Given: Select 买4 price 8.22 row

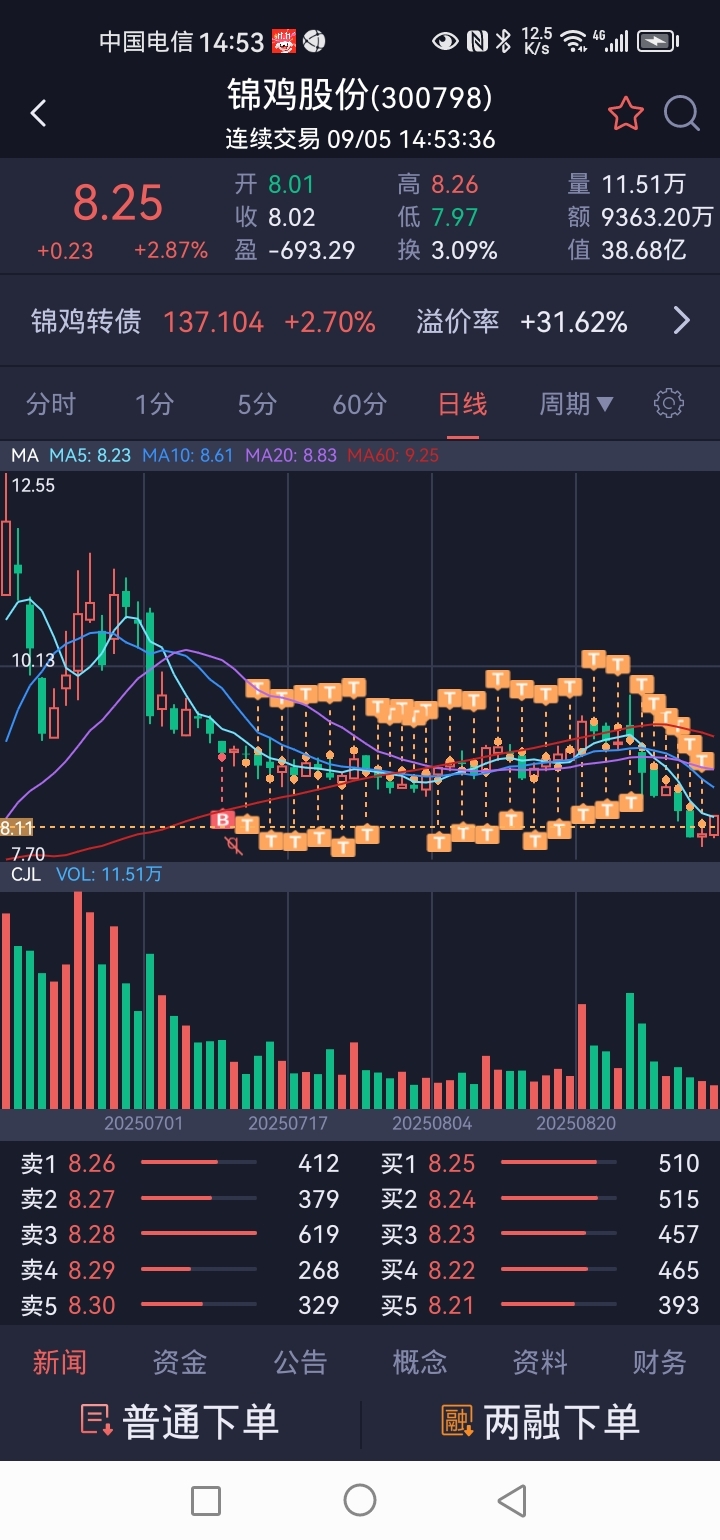Looking at the screenshot, I should pos(540,1270).
